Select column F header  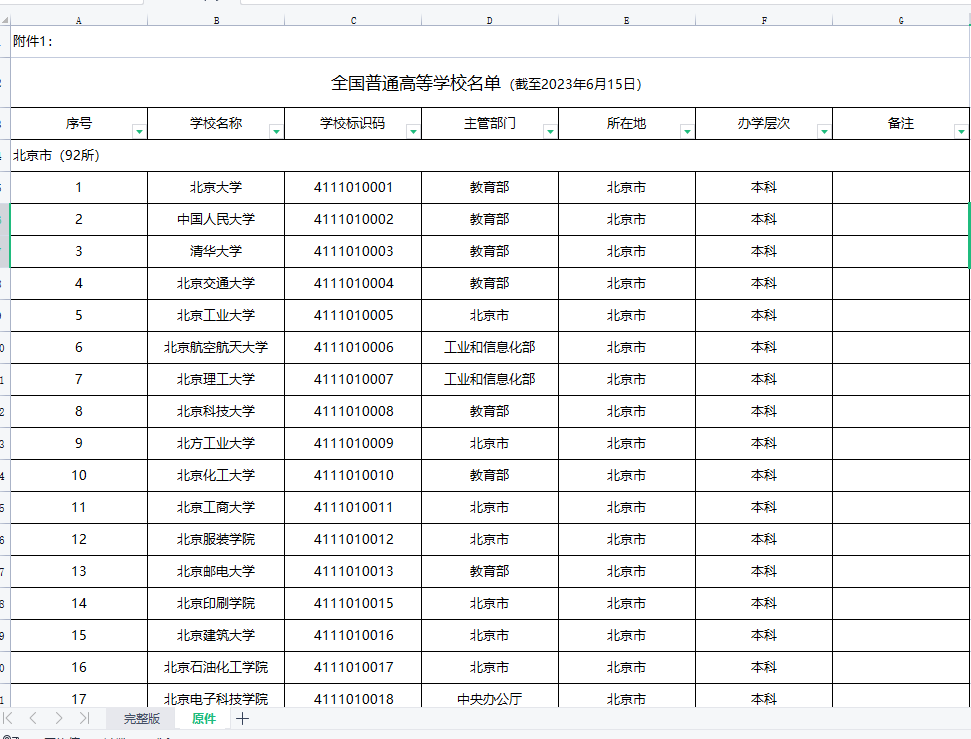click(764, 20)
